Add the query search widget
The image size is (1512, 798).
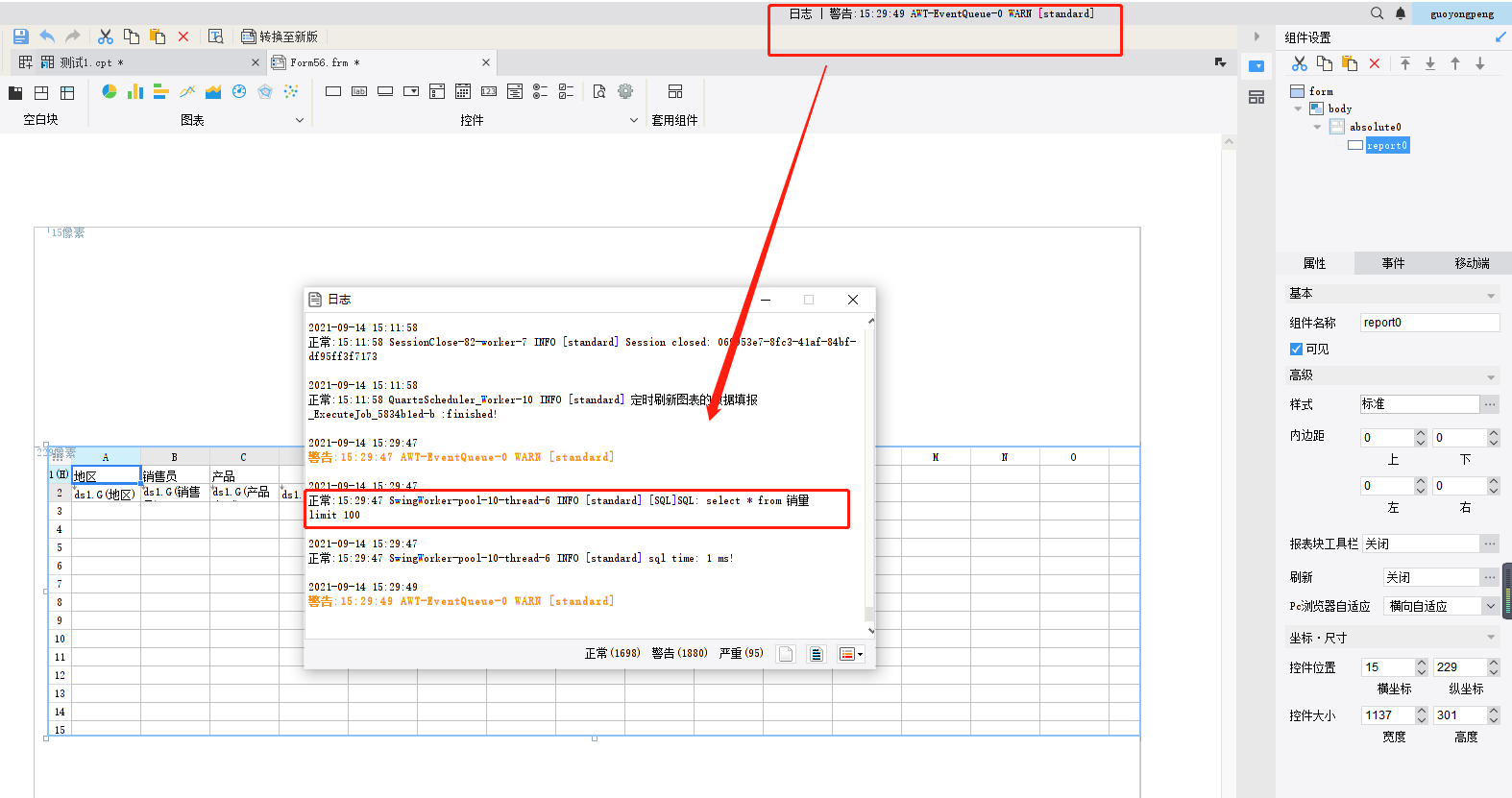coord(599,91)
